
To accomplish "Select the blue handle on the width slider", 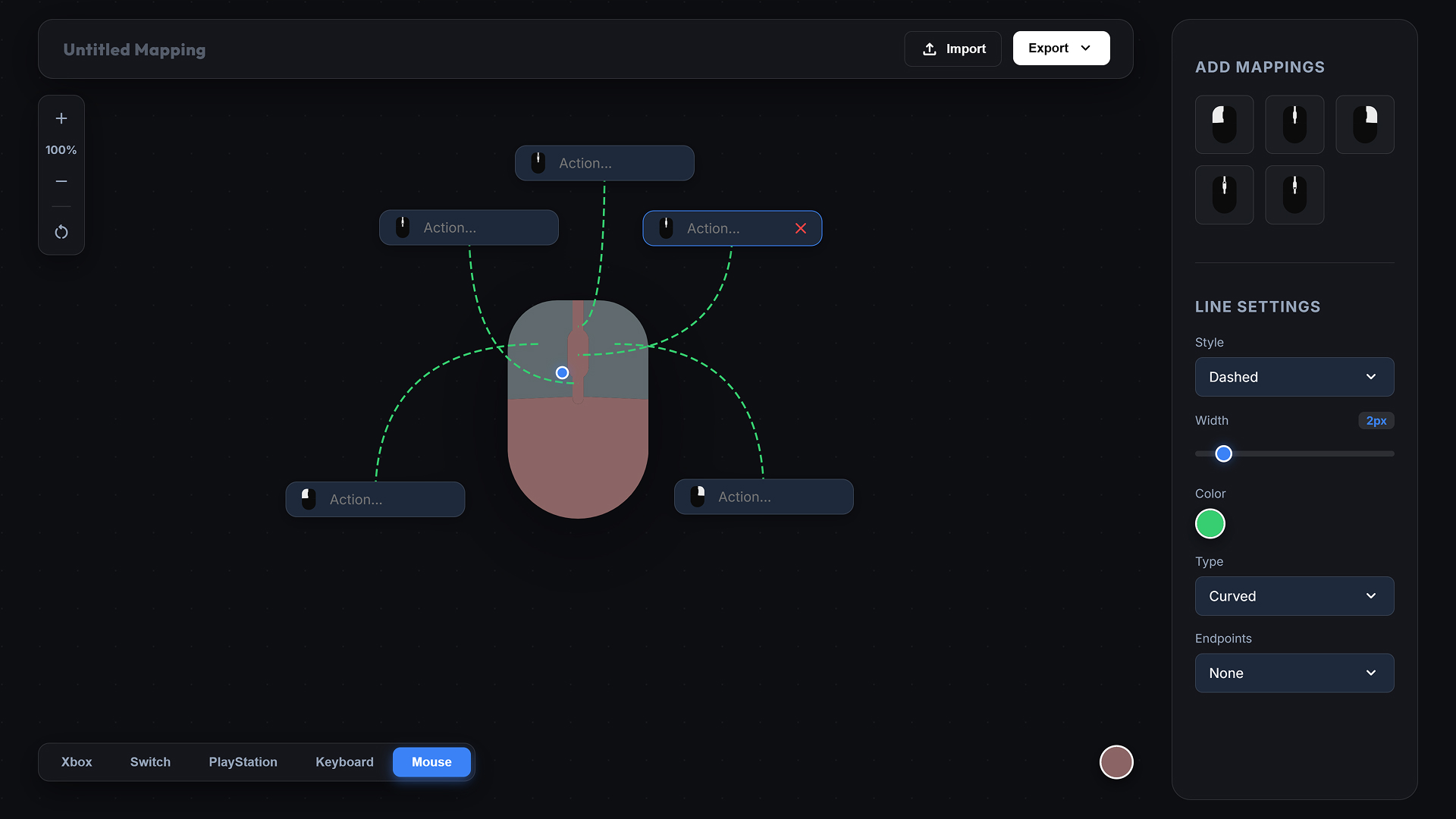I will pos(1223,453).
